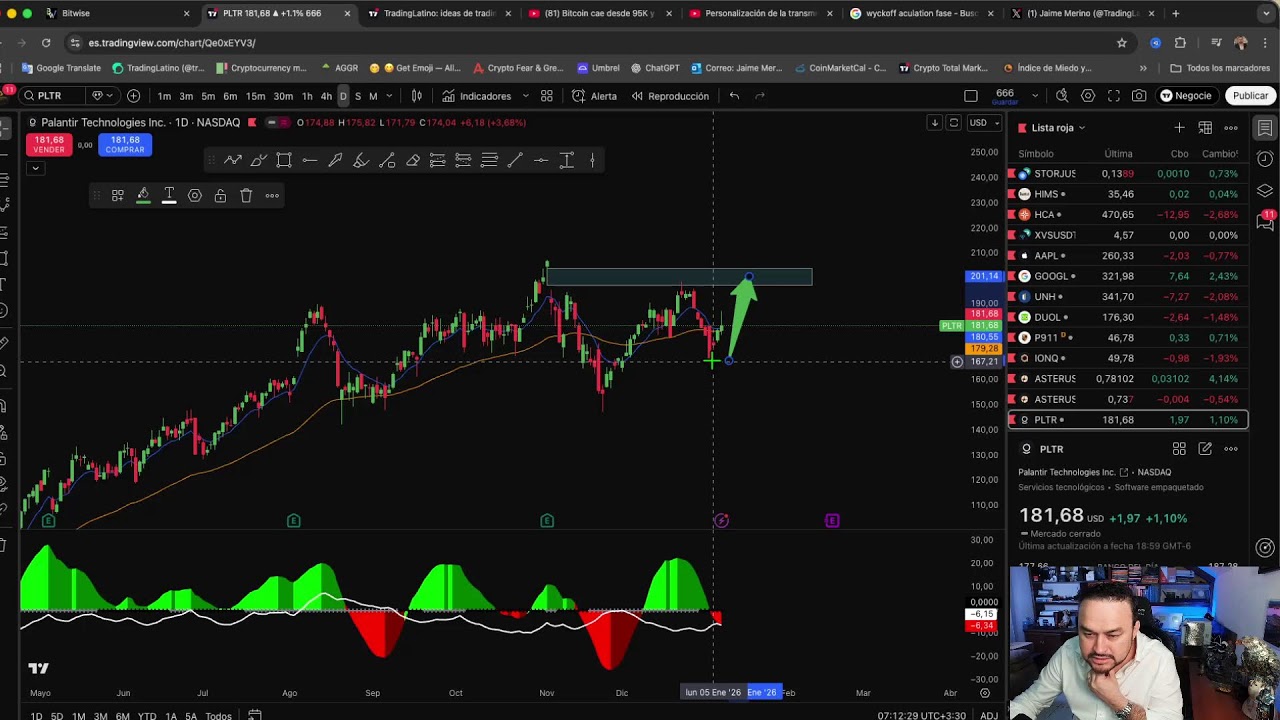Open more options in drawing edit toolbar
Screen dimensions: 1280x720
pyautogui.click(x=272, y=196)
